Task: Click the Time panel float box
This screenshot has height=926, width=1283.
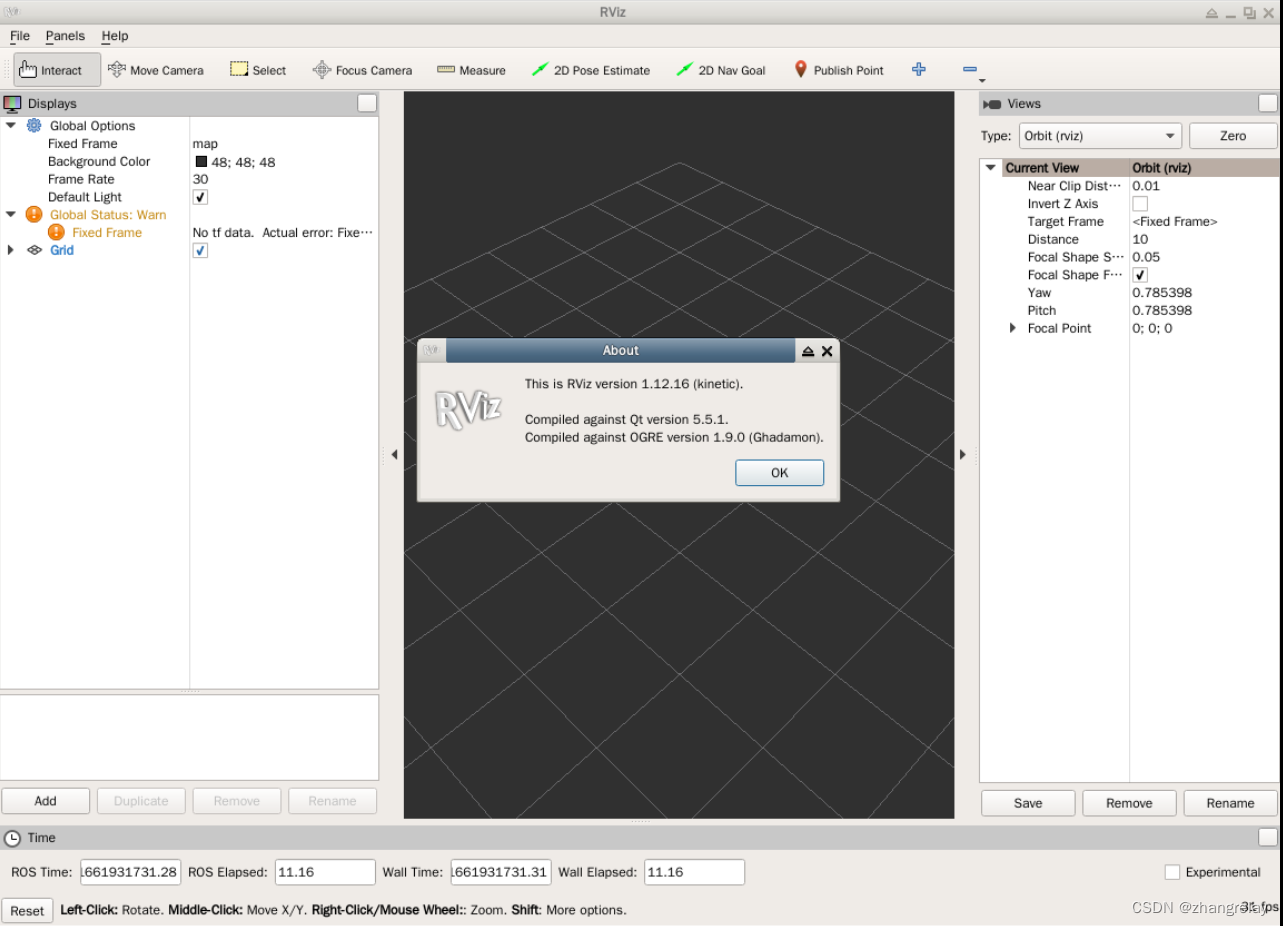Action: [1268, 838]
